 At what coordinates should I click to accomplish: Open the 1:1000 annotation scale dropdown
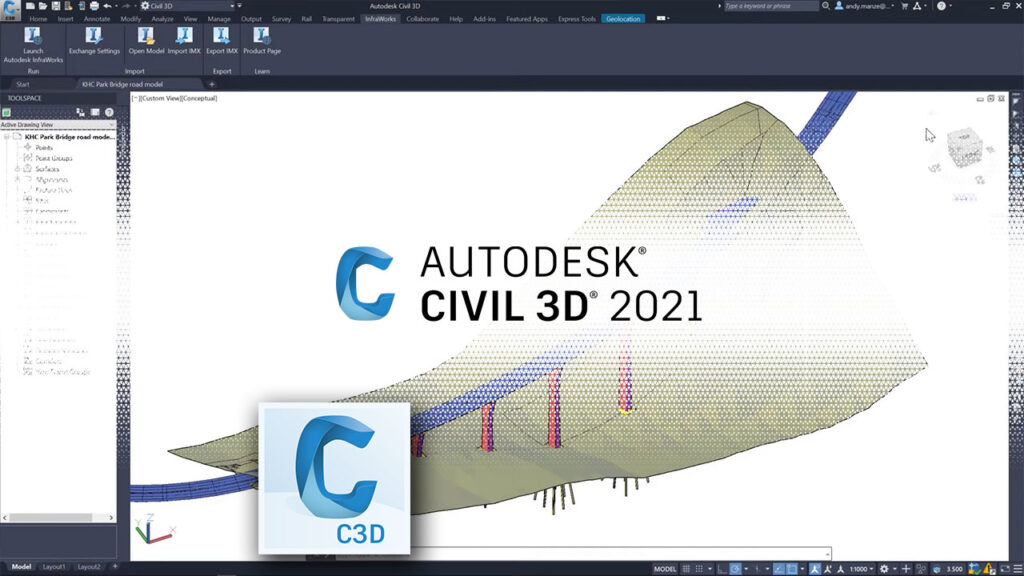[861, 569]
